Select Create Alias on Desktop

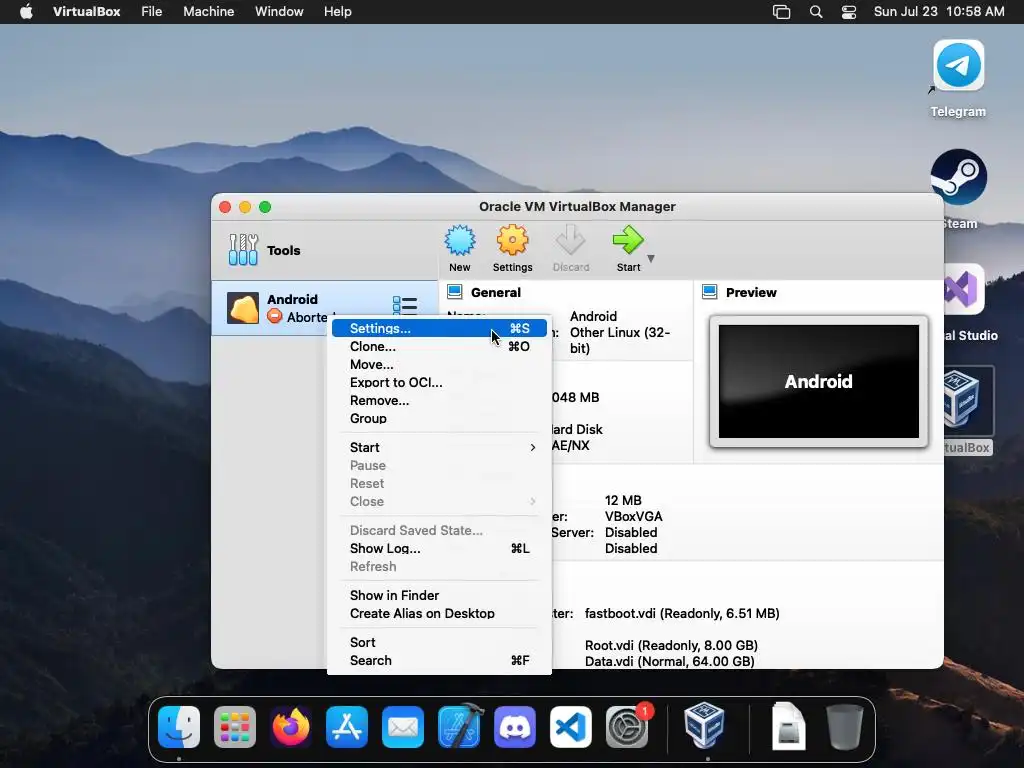pyautogui.click(x=440, y=614)
